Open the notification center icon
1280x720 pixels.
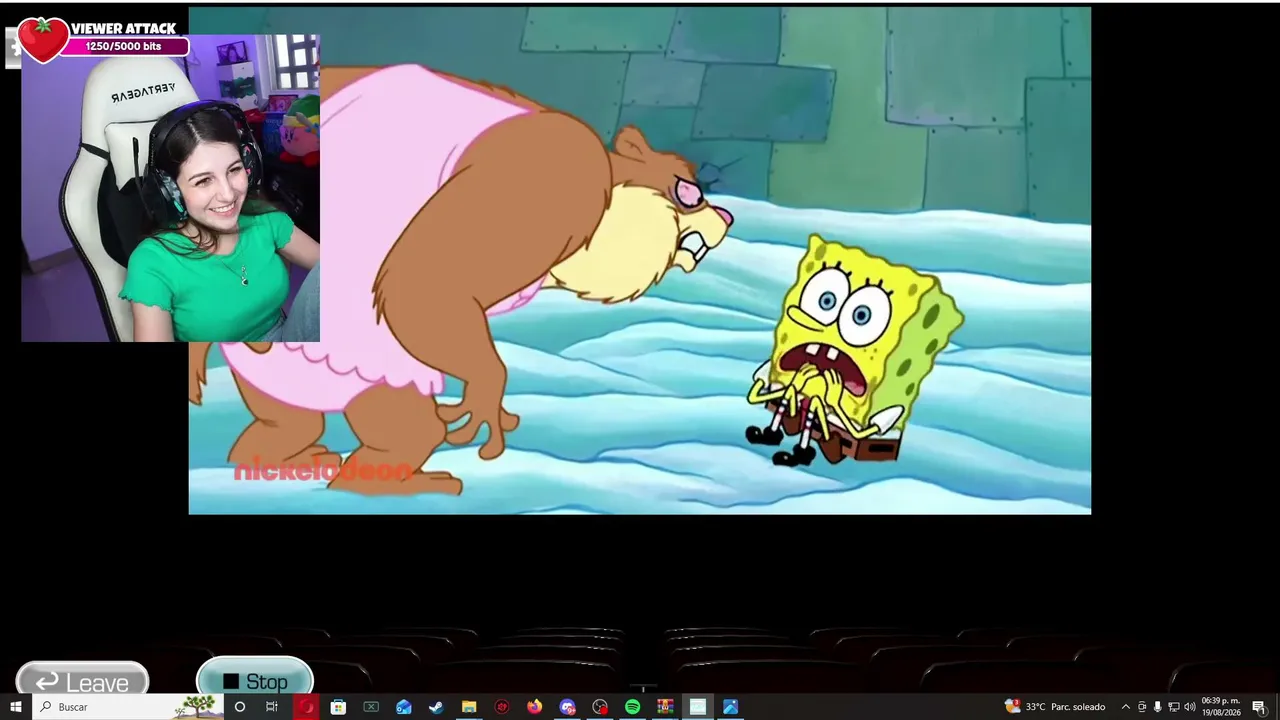pyautogui.click(x=1259, y=707)
